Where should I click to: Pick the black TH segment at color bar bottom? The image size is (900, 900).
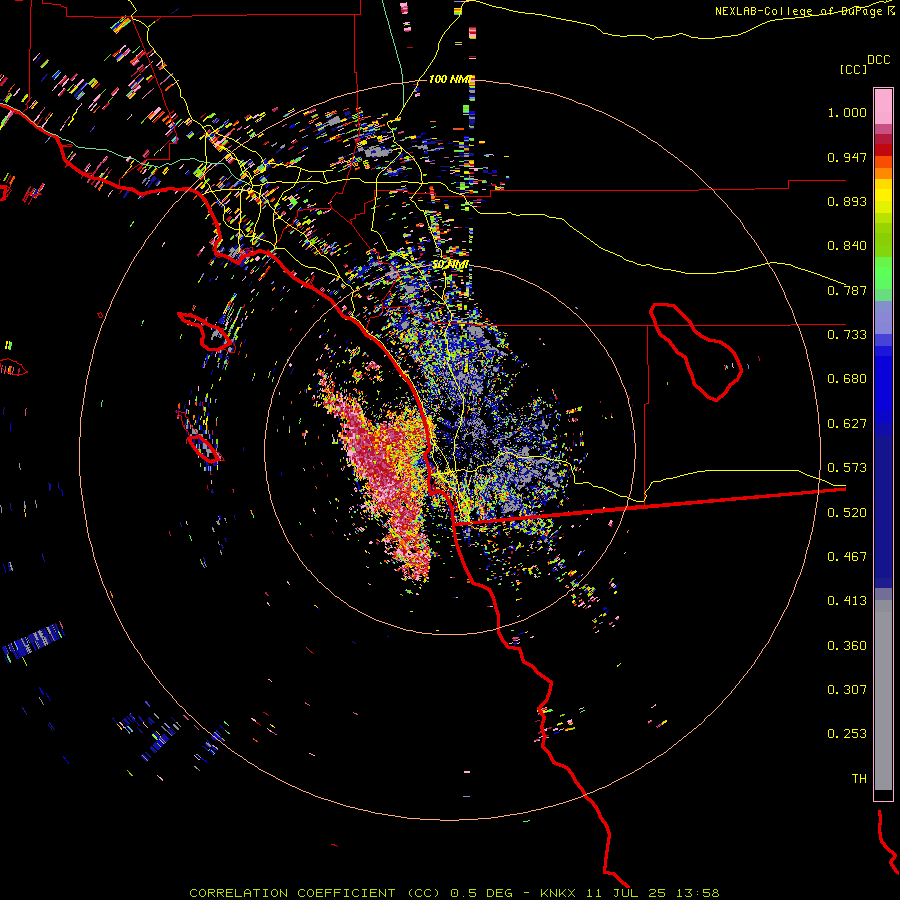(883, 794)
